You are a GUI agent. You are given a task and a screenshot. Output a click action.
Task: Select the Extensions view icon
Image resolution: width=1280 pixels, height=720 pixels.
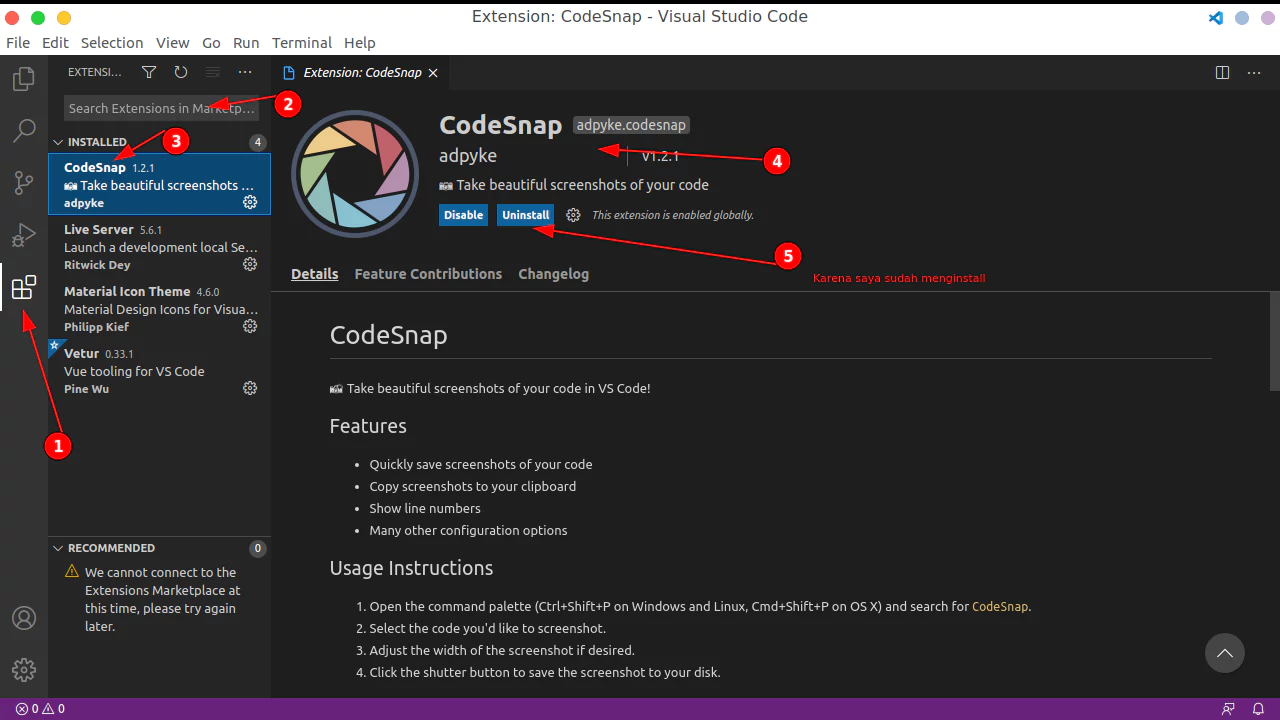coord(24,288)
